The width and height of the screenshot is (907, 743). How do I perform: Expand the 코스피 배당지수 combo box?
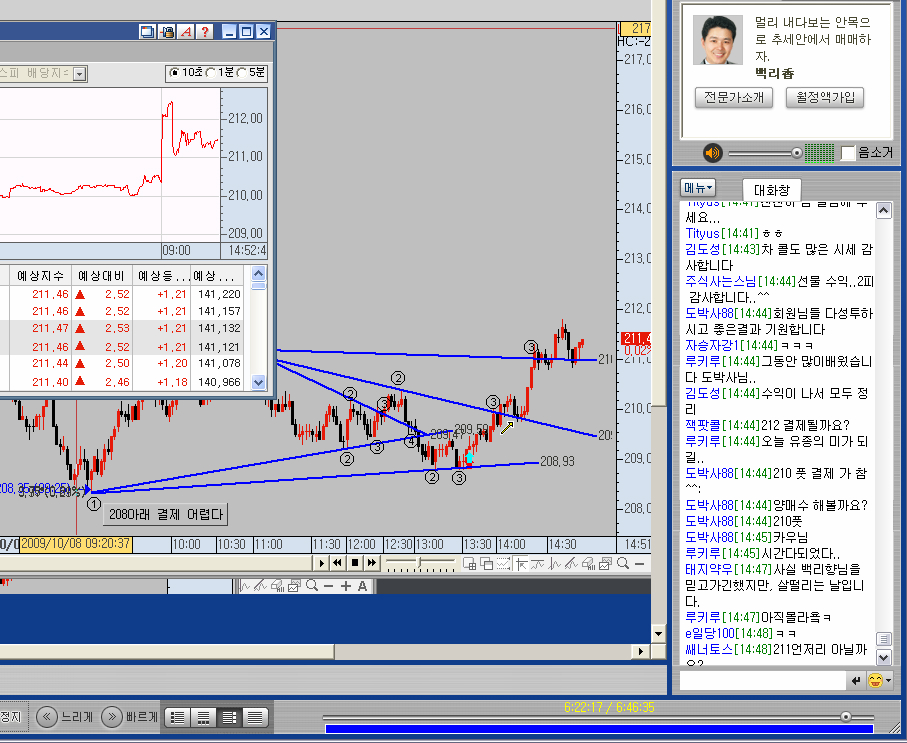80,73
